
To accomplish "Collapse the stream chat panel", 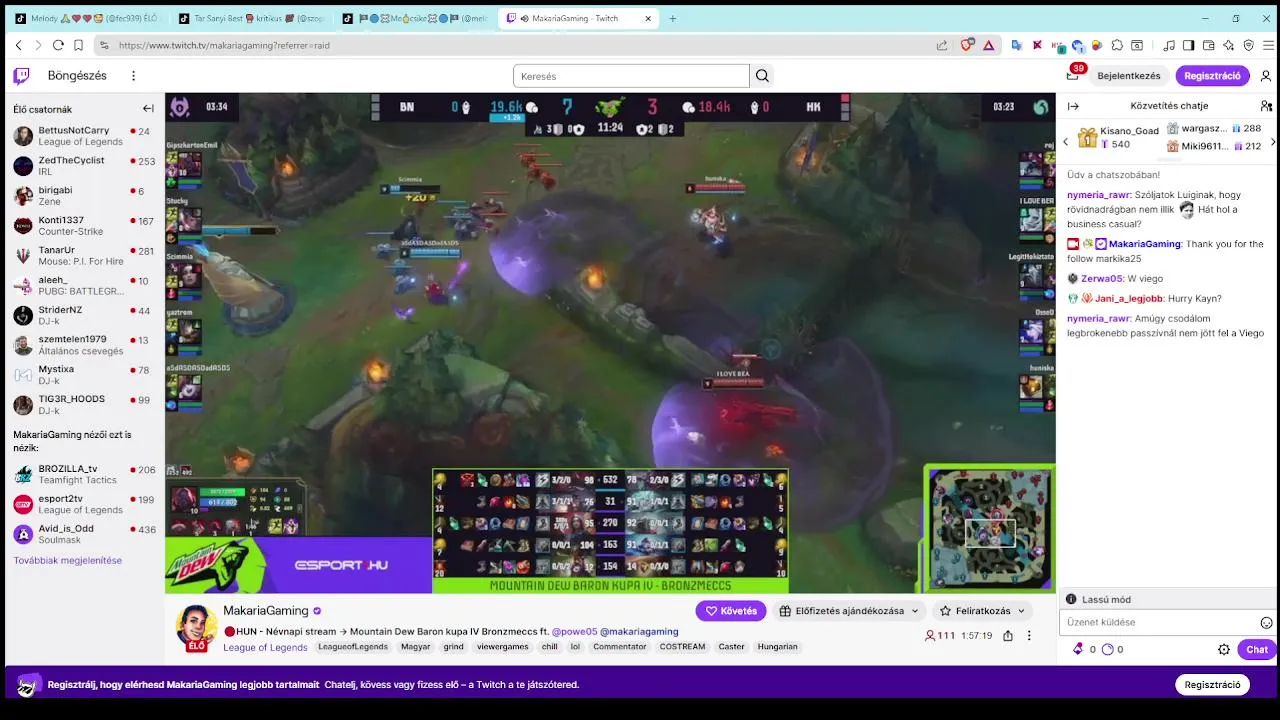I will coord(1073,106).
